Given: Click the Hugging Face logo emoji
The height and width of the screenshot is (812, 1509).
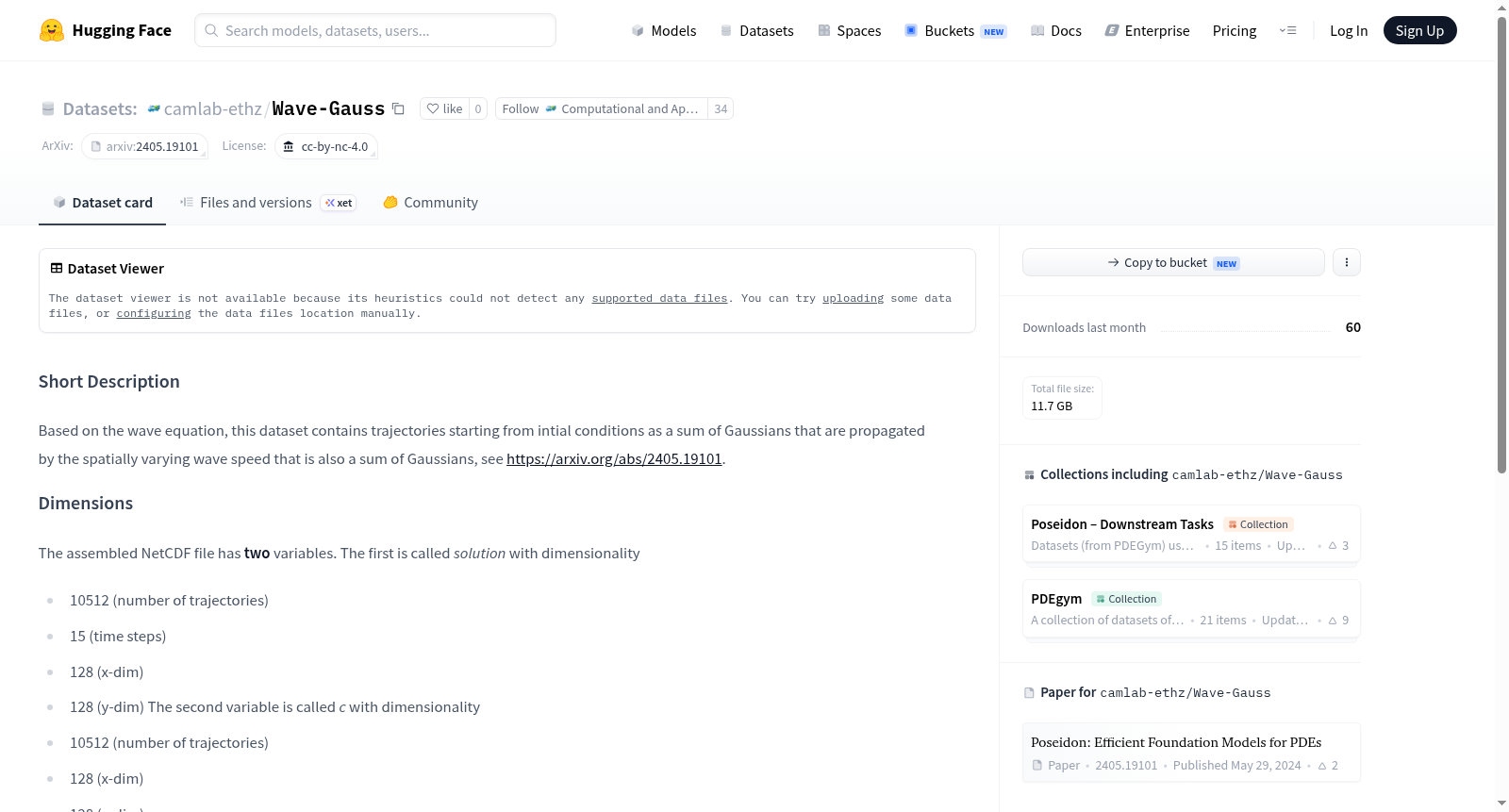Looking at the screenshot, I should [52, 30].
